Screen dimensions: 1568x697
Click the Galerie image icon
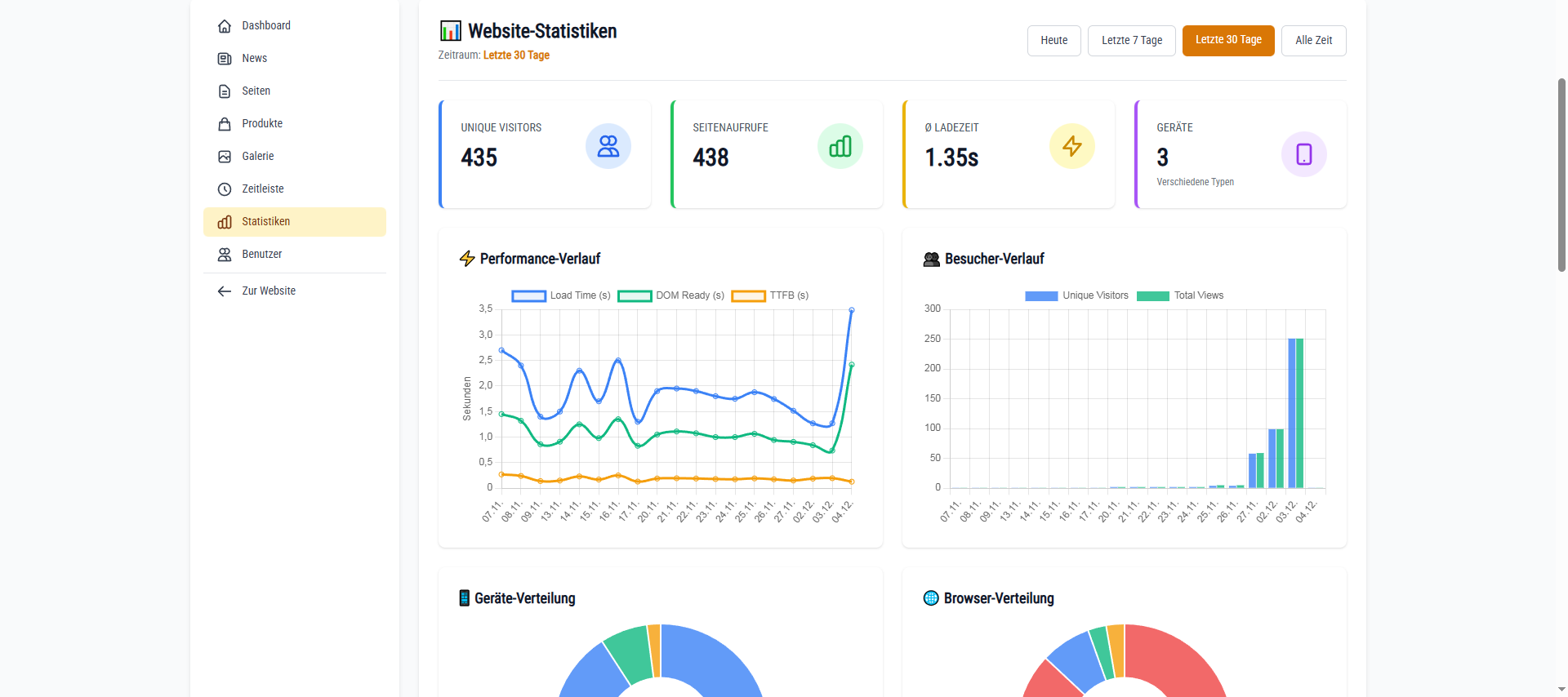pyautogui.click(x=225, y=157)
